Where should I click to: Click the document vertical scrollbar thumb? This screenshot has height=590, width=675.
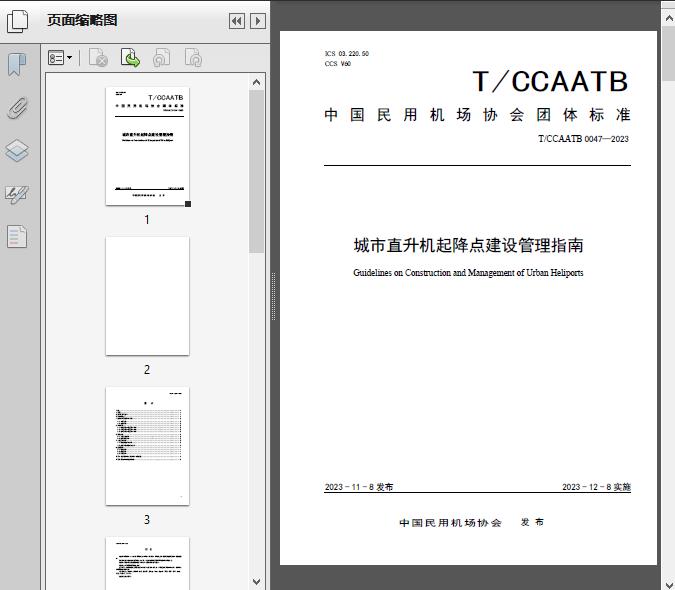click(x=669, y=53)
